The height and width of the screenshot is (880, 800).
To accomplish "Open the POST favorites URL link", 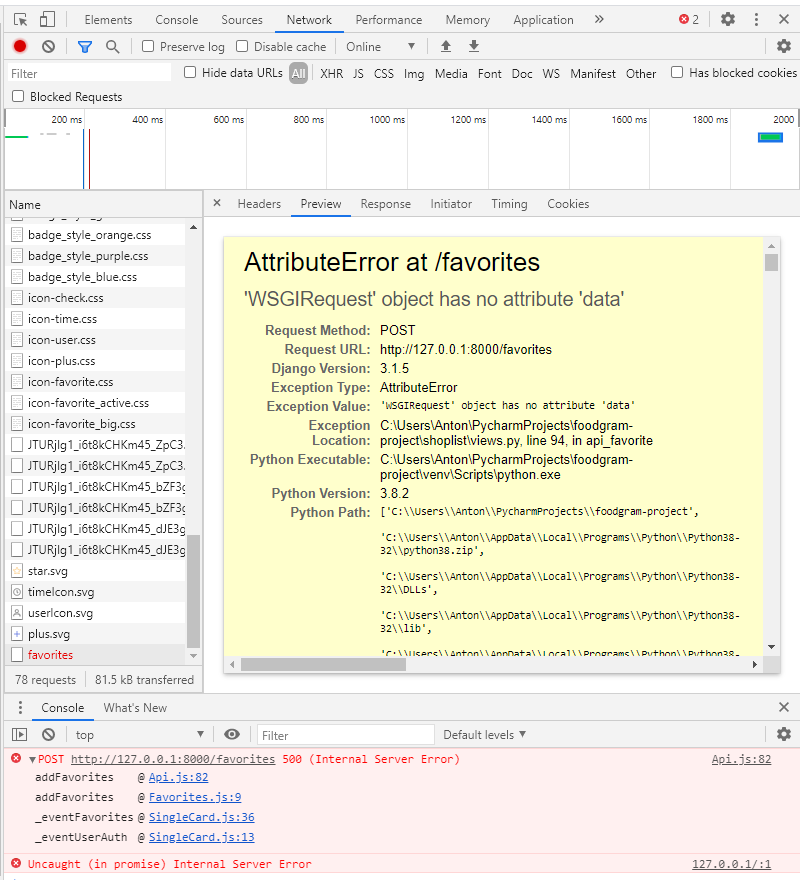I will coord(173,759).
